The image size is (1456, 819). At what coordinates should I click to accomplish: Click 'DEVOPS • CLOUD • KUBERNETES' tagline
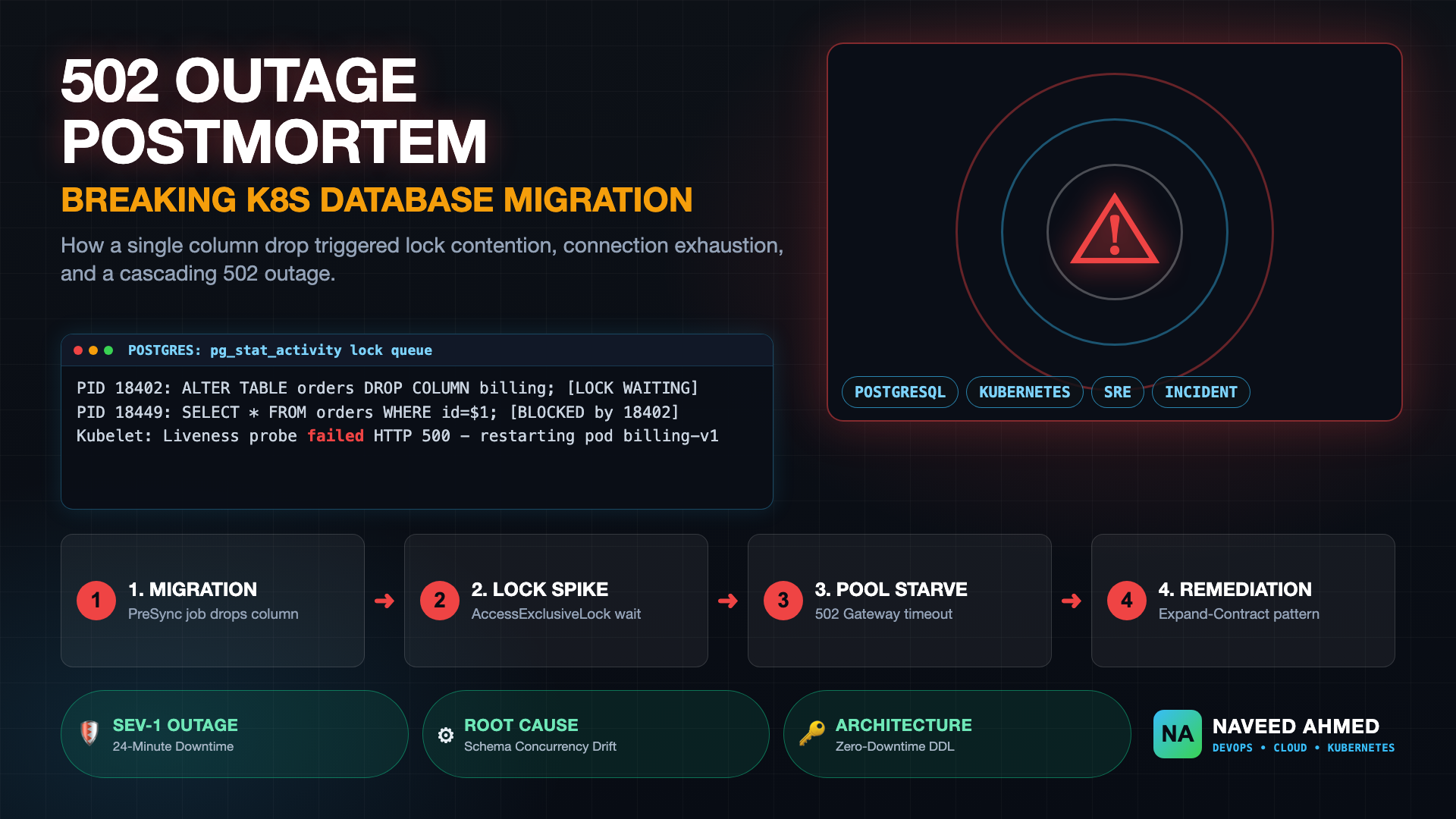tap(1303, 748)
